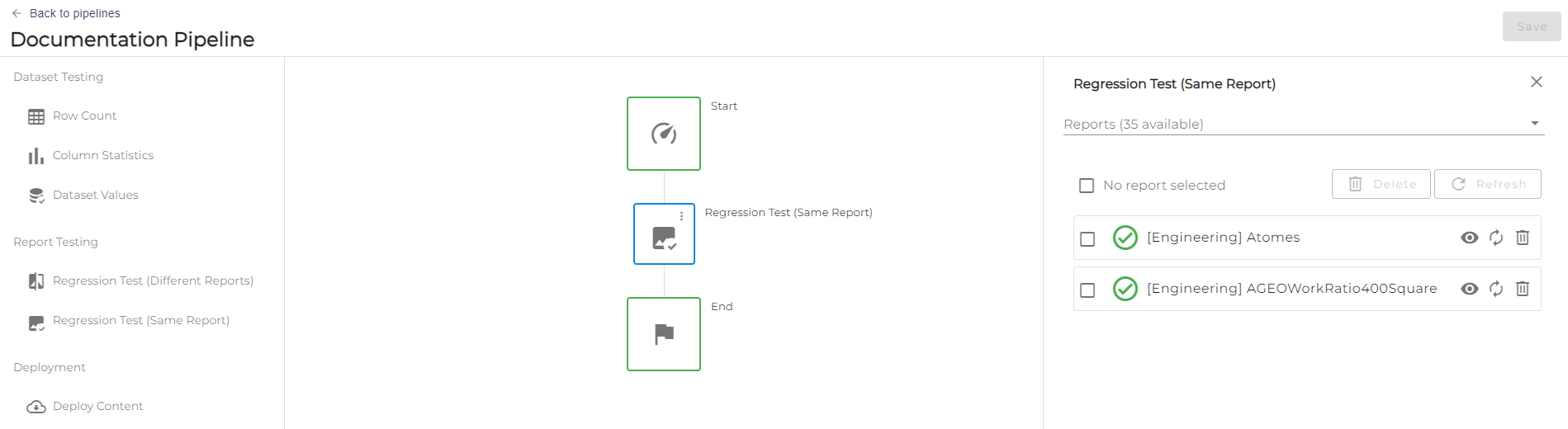
Task: Click the canvas Regression Test (Same Report) label
Action: coord(789,212)
